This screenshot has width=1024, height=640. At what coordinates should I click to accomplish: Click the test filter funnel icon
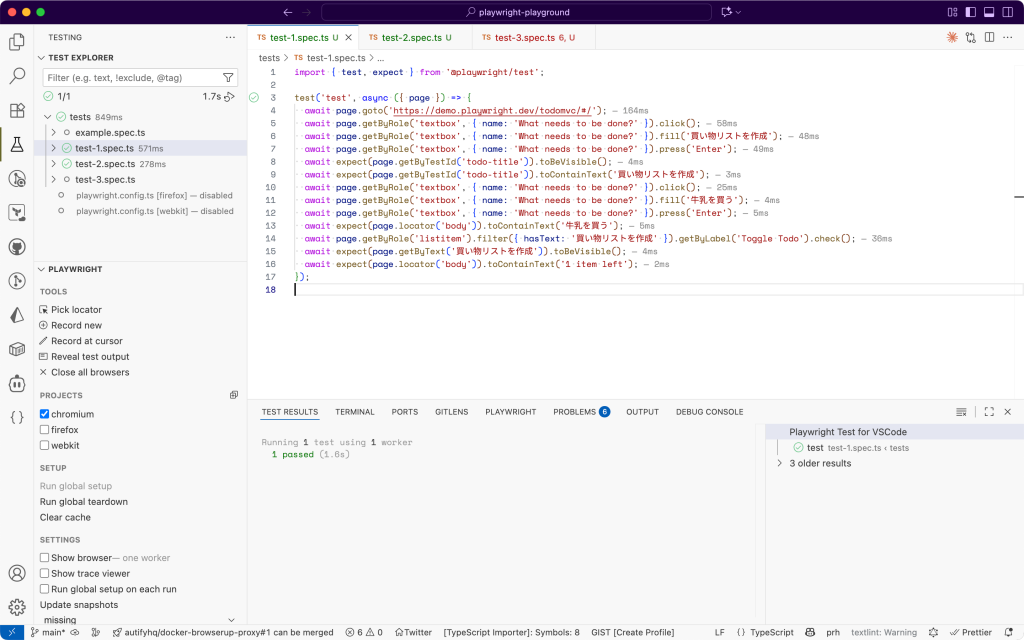[228, 78]
